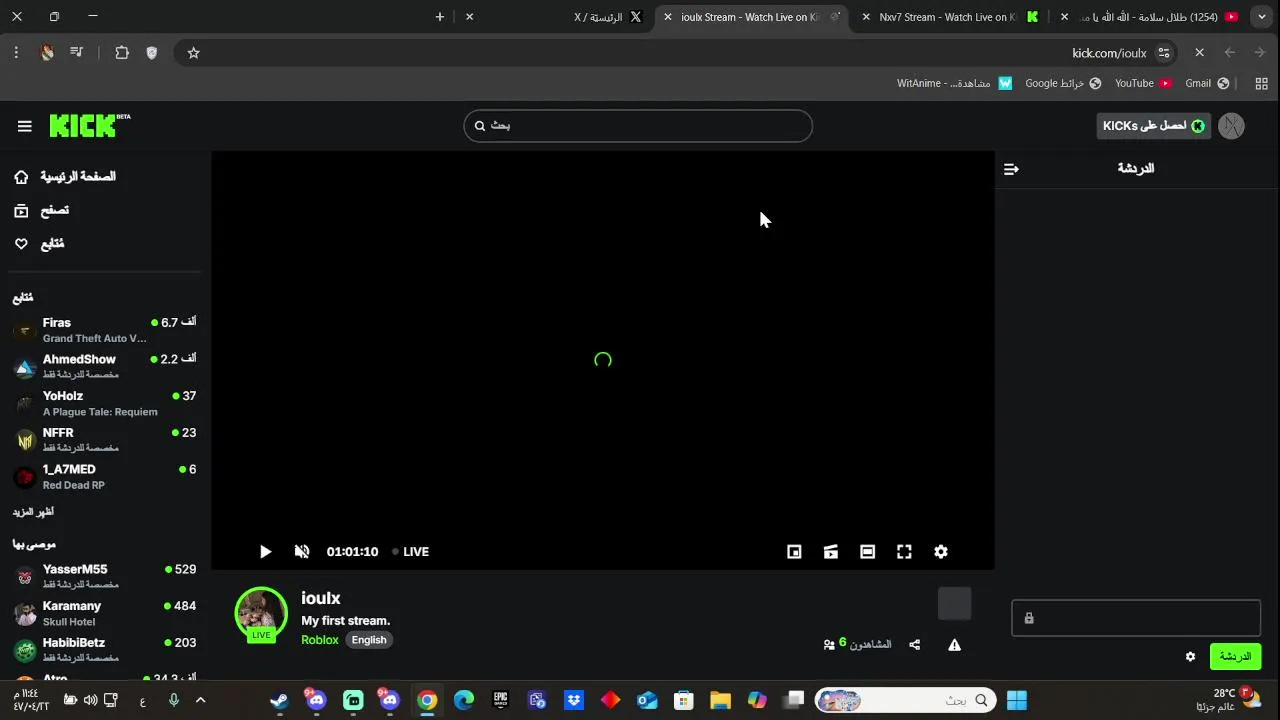Open 1_A7MED channel in sidebar
This screenshot has width=1280, height=720.
tap(104, 477)
